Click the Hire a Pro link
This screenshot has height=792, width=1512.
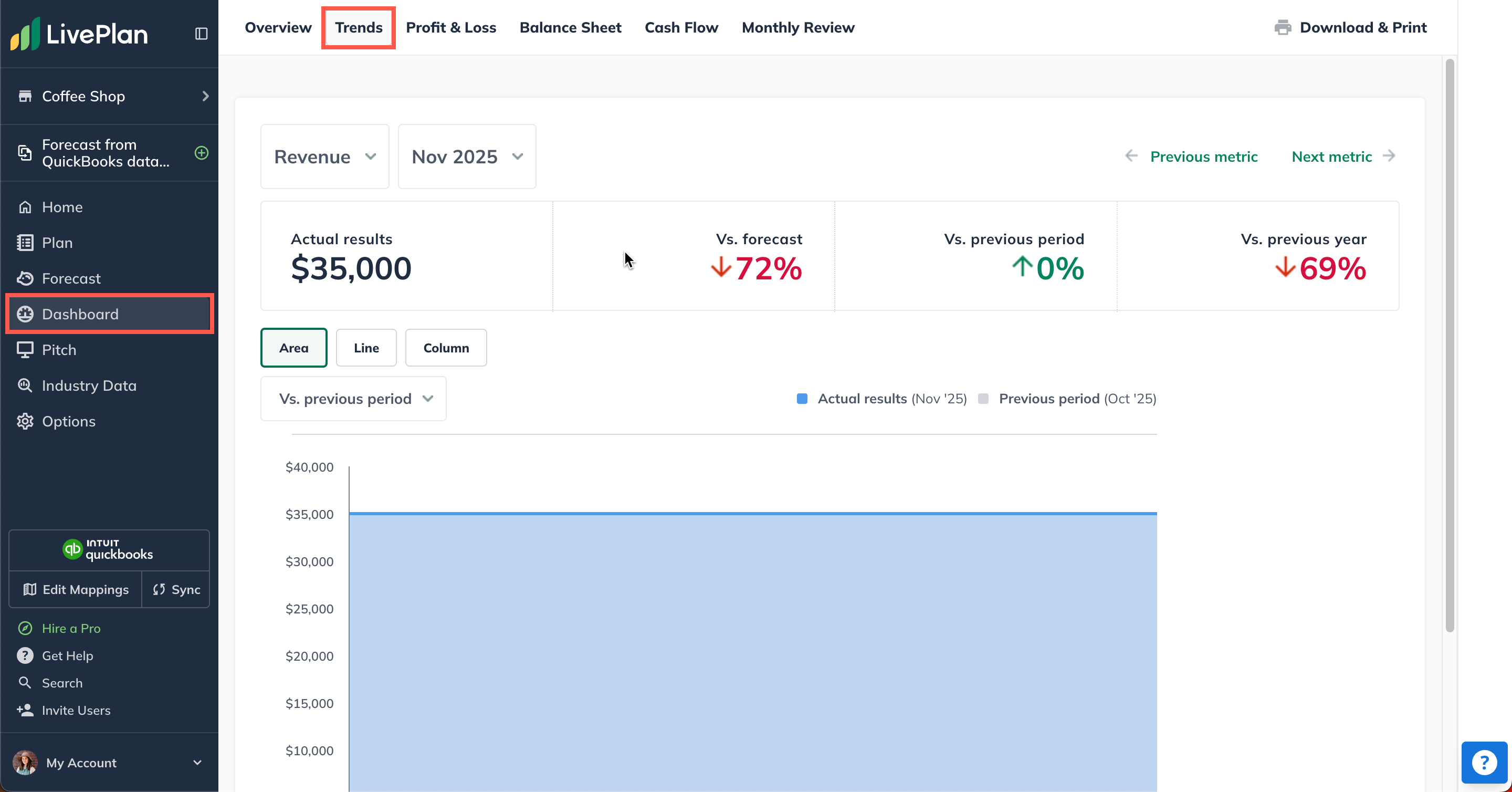[x=71, y=628]
